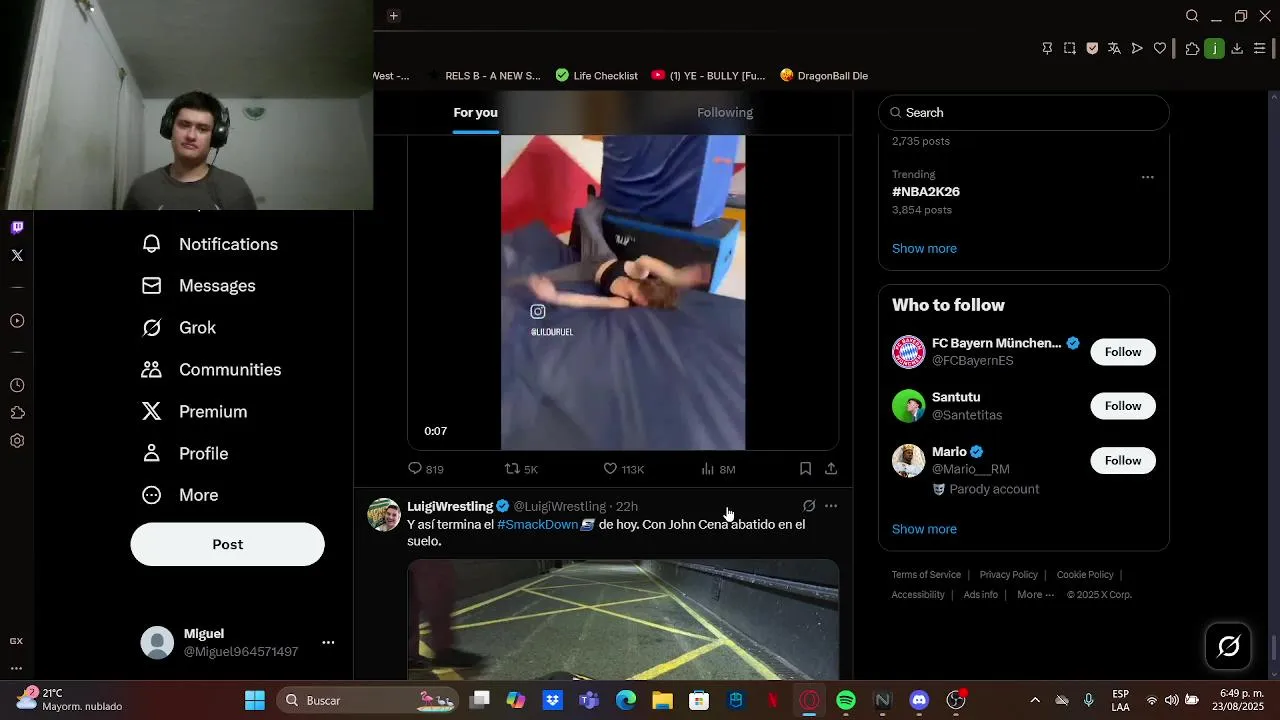
Task: Open Spotify from the taskbar
Action: 846,700
